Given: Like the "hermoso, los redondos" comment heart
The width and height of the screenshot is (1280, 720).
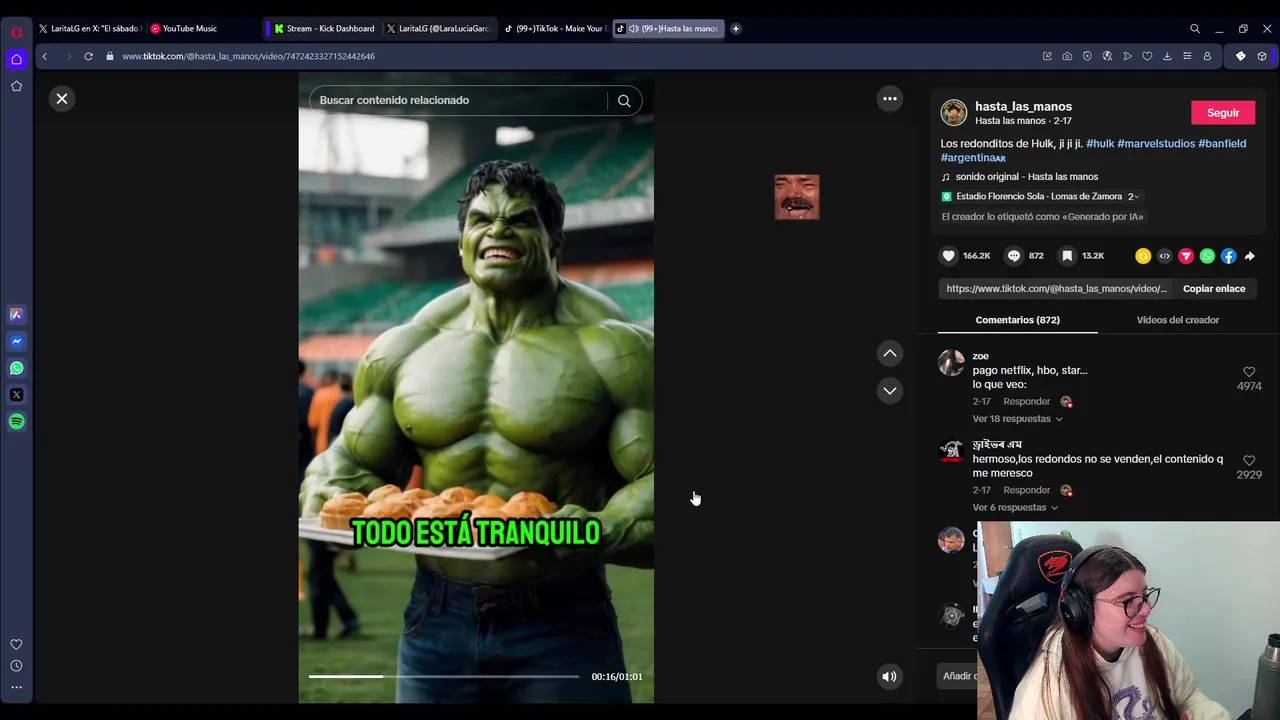Looking at the screenshot, I should click(1249, 461).
